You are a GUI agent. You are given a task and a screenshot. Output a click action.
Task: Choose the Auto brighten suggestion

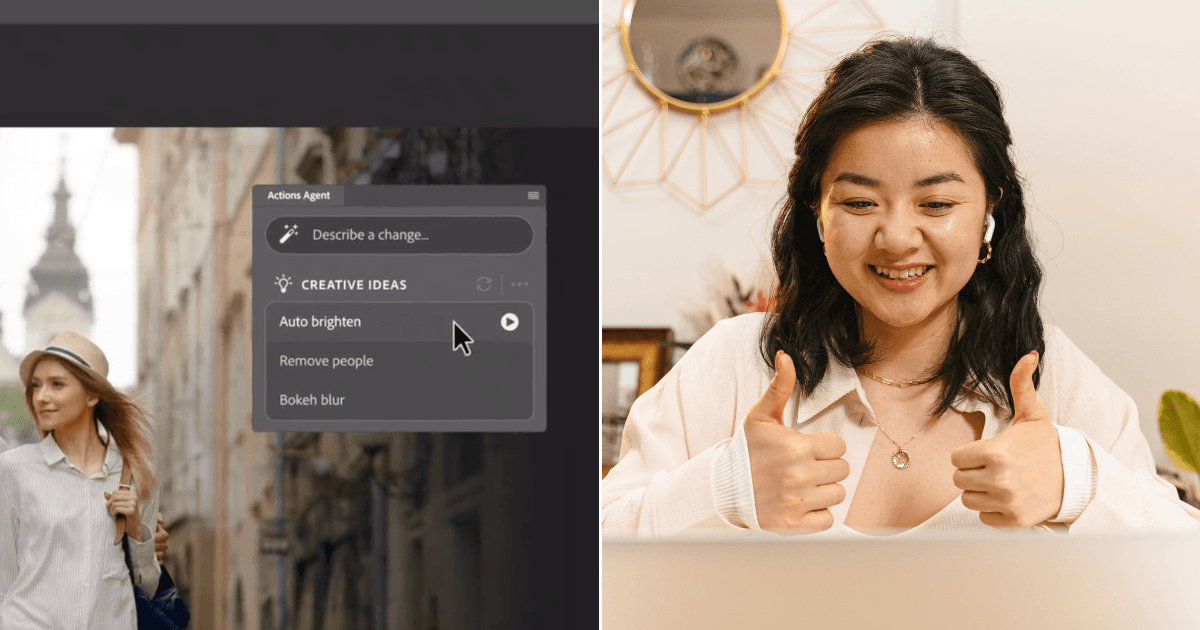tap(321, 322)
